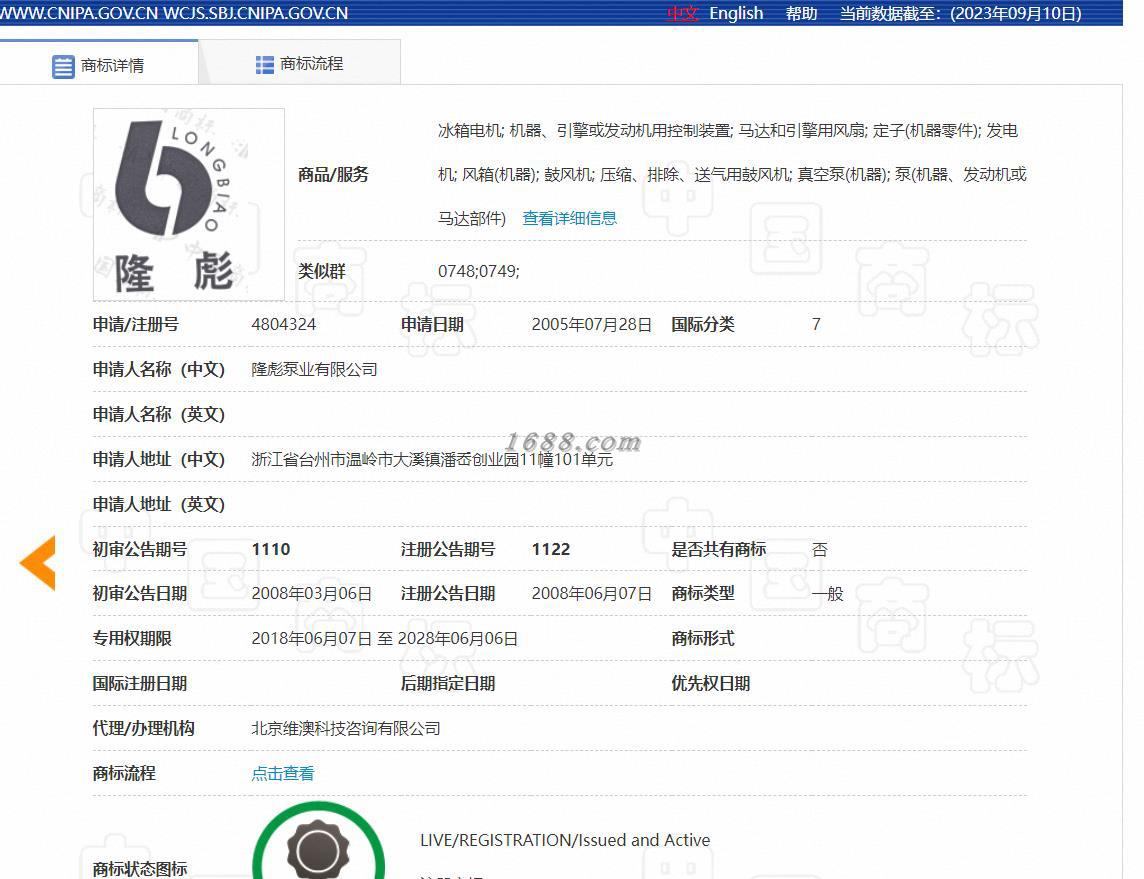The width and height of the screenshot is (1144, 879).
Task: Select the 代理/办理机构 label
Action: point(144,729)
